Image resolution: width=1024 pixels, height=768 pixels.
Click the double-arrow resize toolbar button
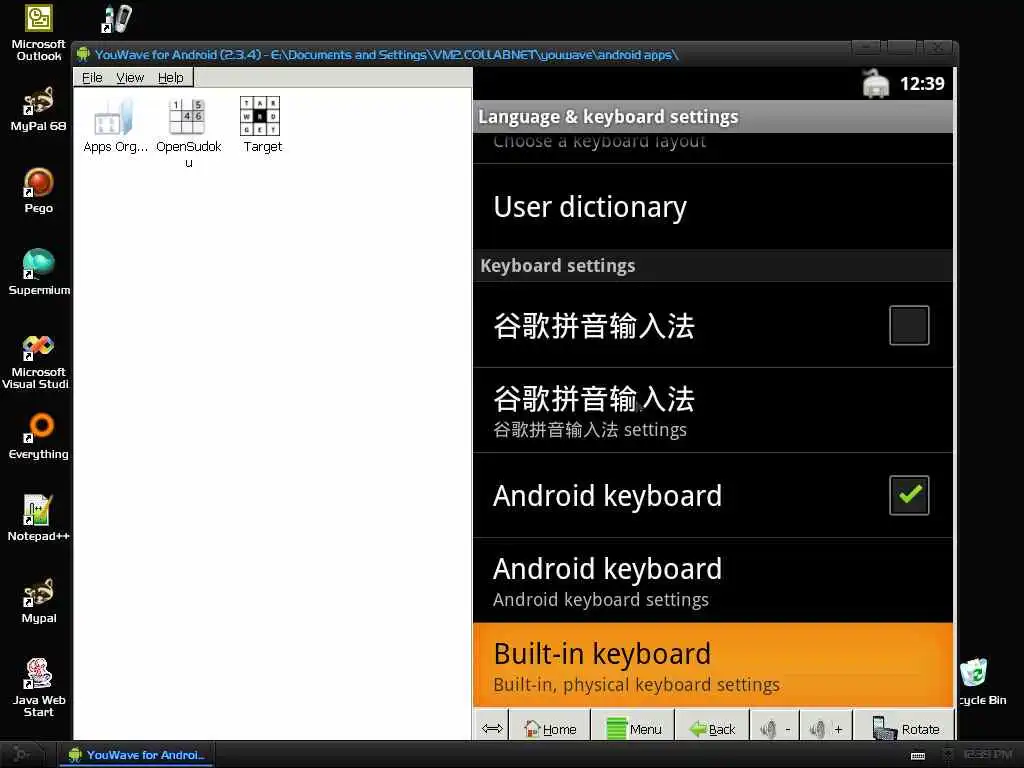tap(492, 728)
